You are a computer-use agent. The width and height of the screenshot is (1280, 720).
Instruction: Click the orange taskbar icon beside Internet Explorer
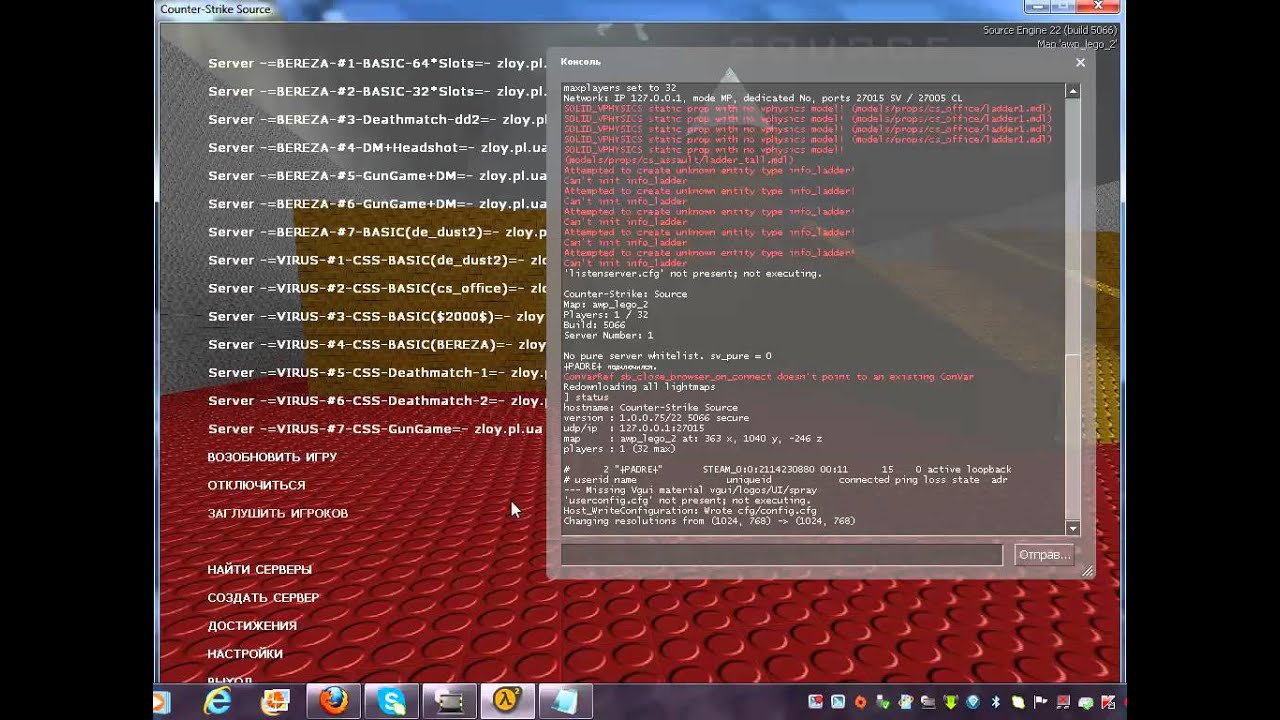click(x=275, y=702)
